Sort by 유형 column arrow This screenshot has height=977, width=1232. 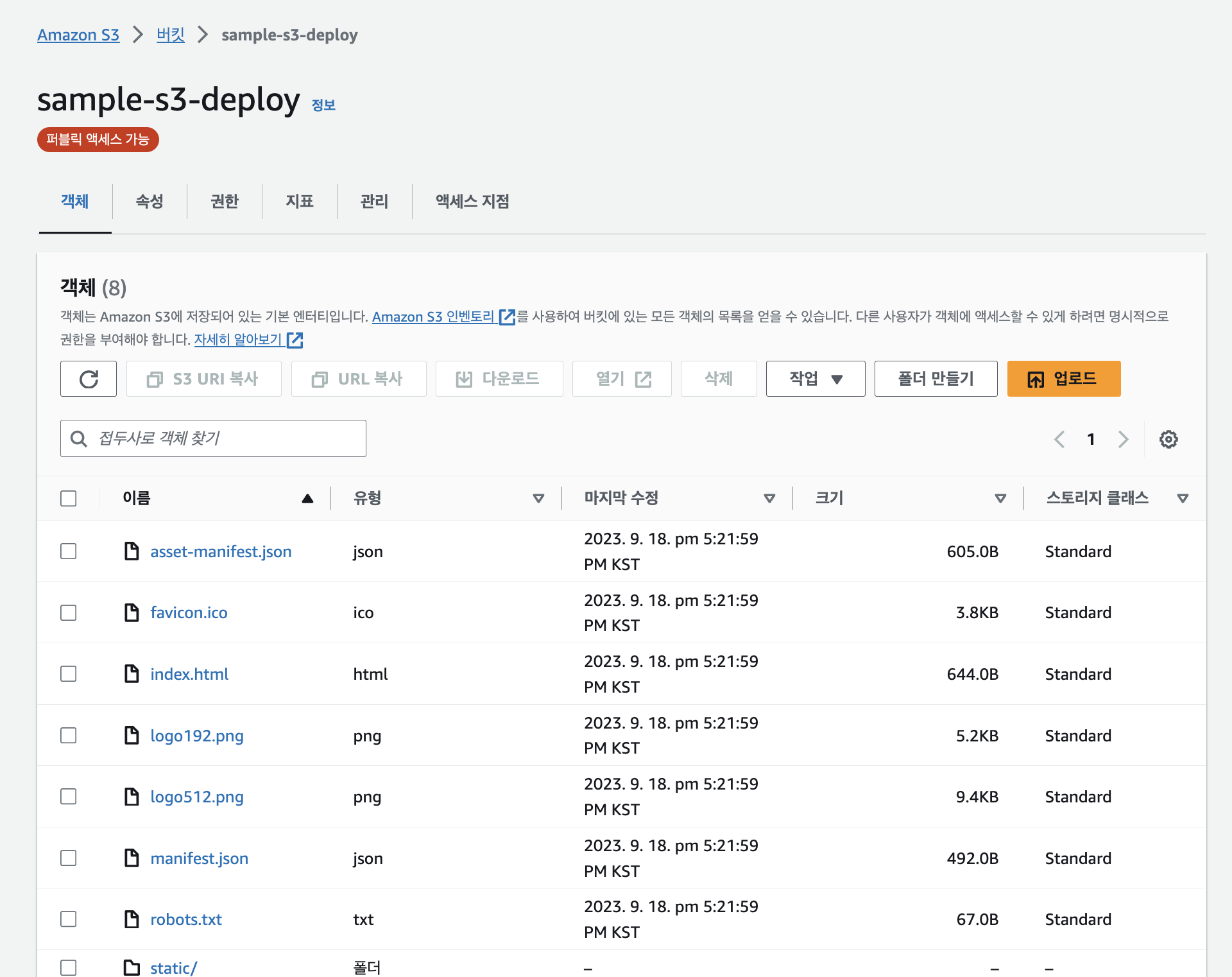(538, 498)
